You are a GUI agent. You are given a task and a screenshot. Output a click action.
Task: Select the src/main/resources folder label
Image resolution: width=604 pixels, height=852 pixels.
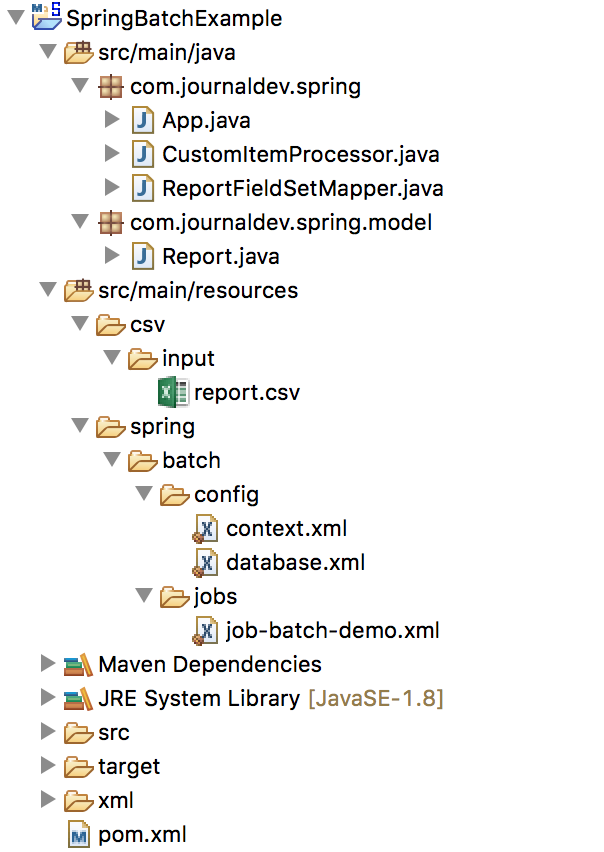(198, 291)
